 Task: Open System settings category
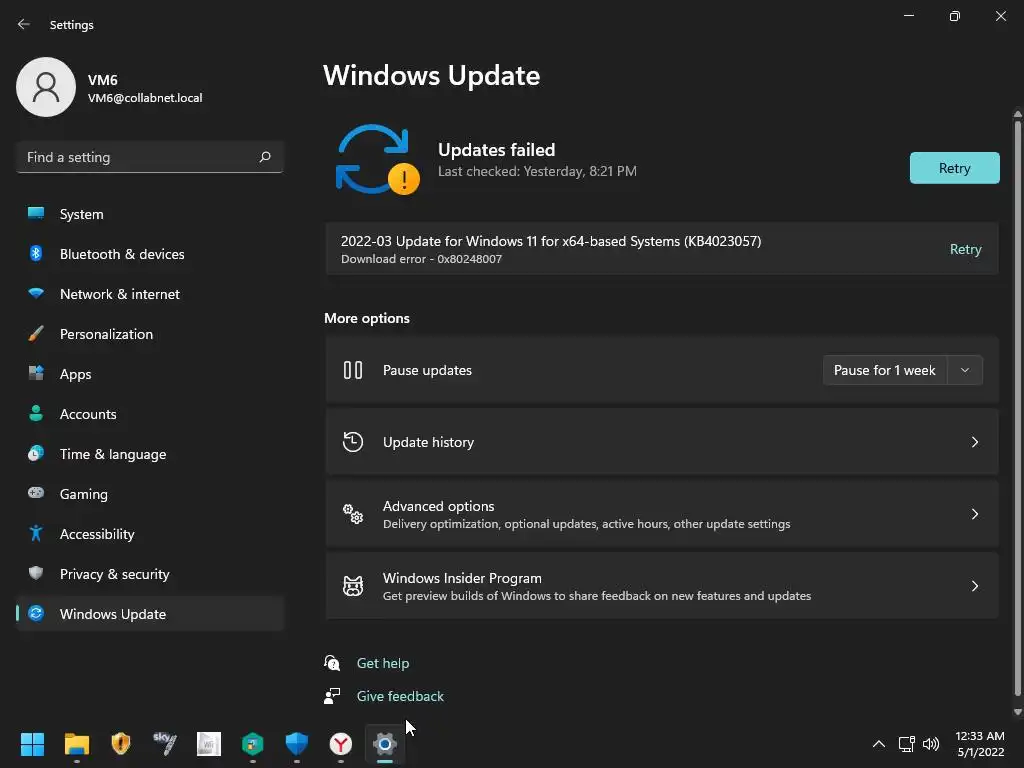150,214
